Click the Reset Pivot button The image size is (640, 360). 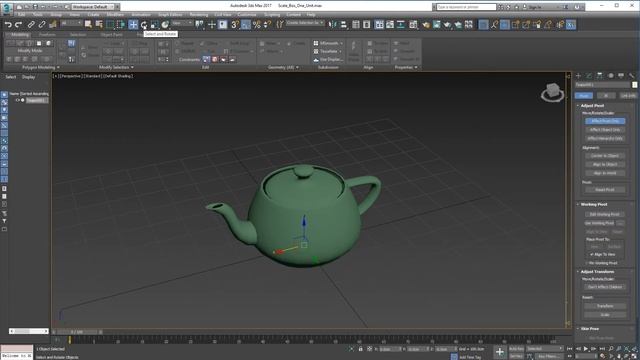tap(605, 190)
